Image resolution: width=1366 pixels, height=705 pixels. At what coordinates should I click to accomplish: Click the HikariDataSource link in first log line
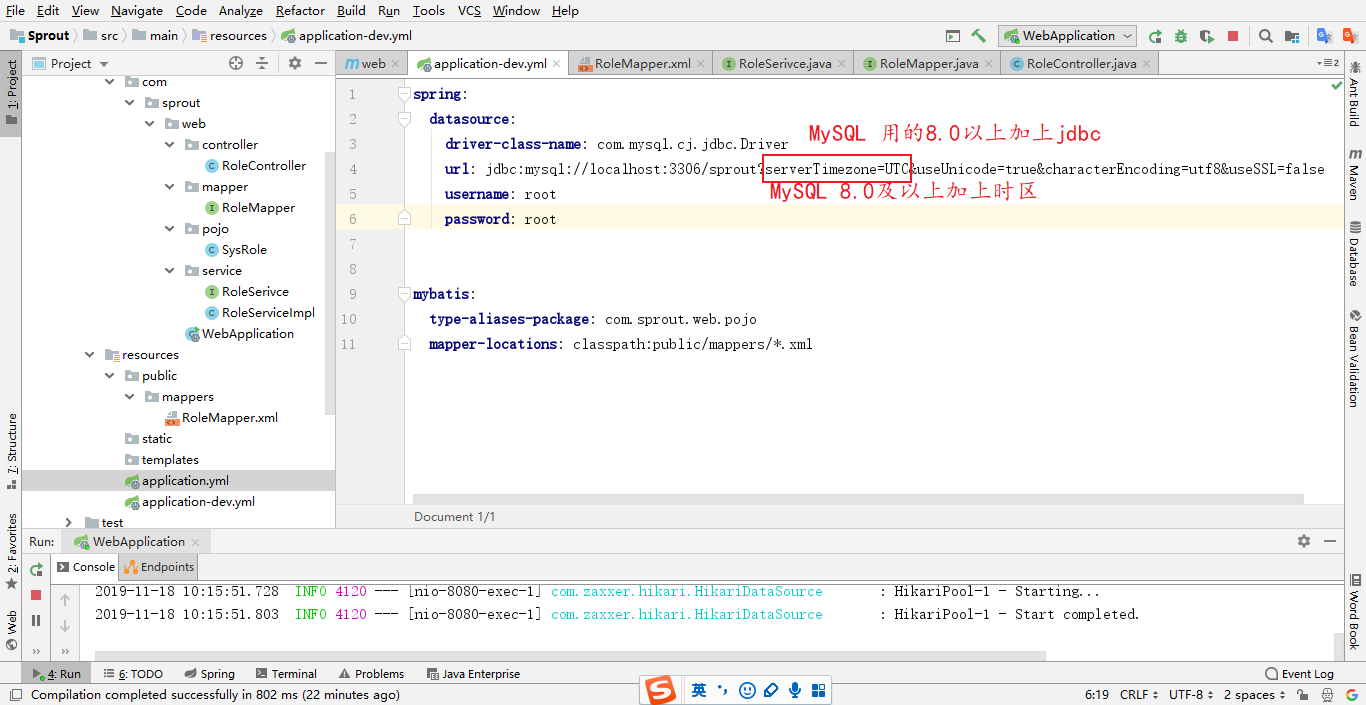click(x=686, y=592)
